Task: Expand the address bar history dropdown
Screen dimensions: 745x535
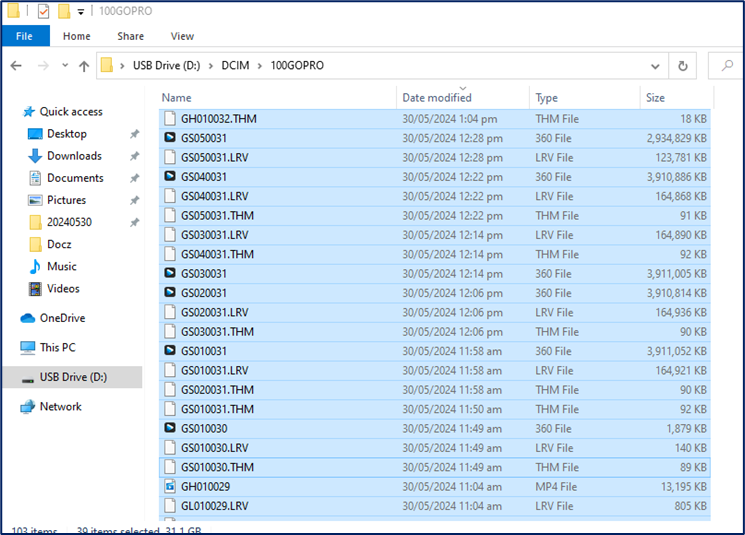Action: coord(655,66)
